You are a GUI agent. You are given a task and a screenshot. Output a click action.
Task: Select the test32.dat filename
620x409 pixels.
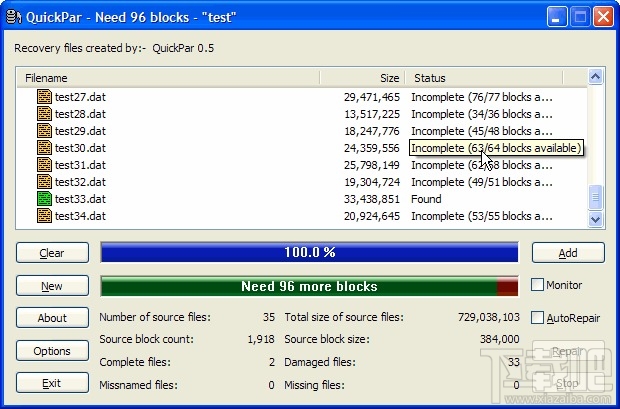tap(80, 182)
